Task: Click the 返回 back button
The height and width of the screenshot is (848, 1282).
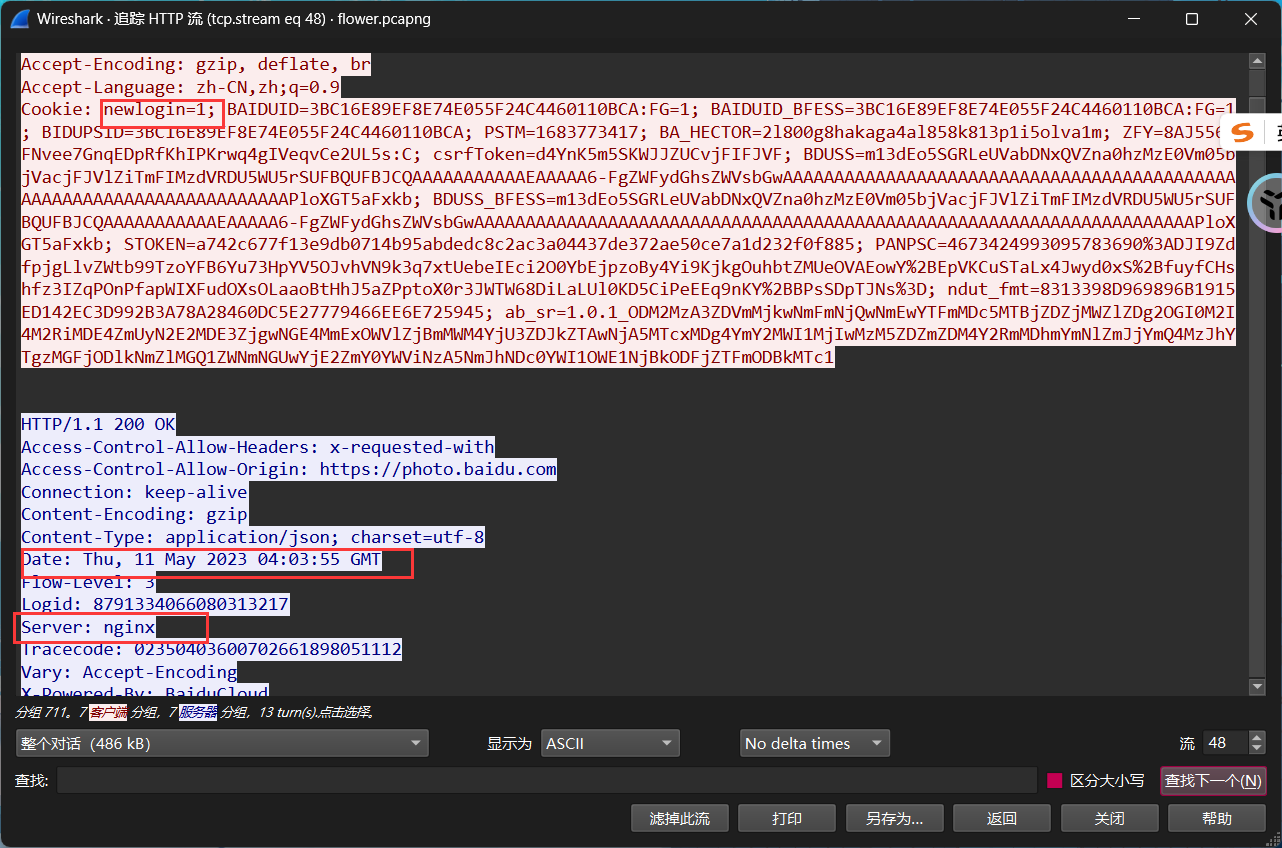Action: click(x=1002, y=818)
